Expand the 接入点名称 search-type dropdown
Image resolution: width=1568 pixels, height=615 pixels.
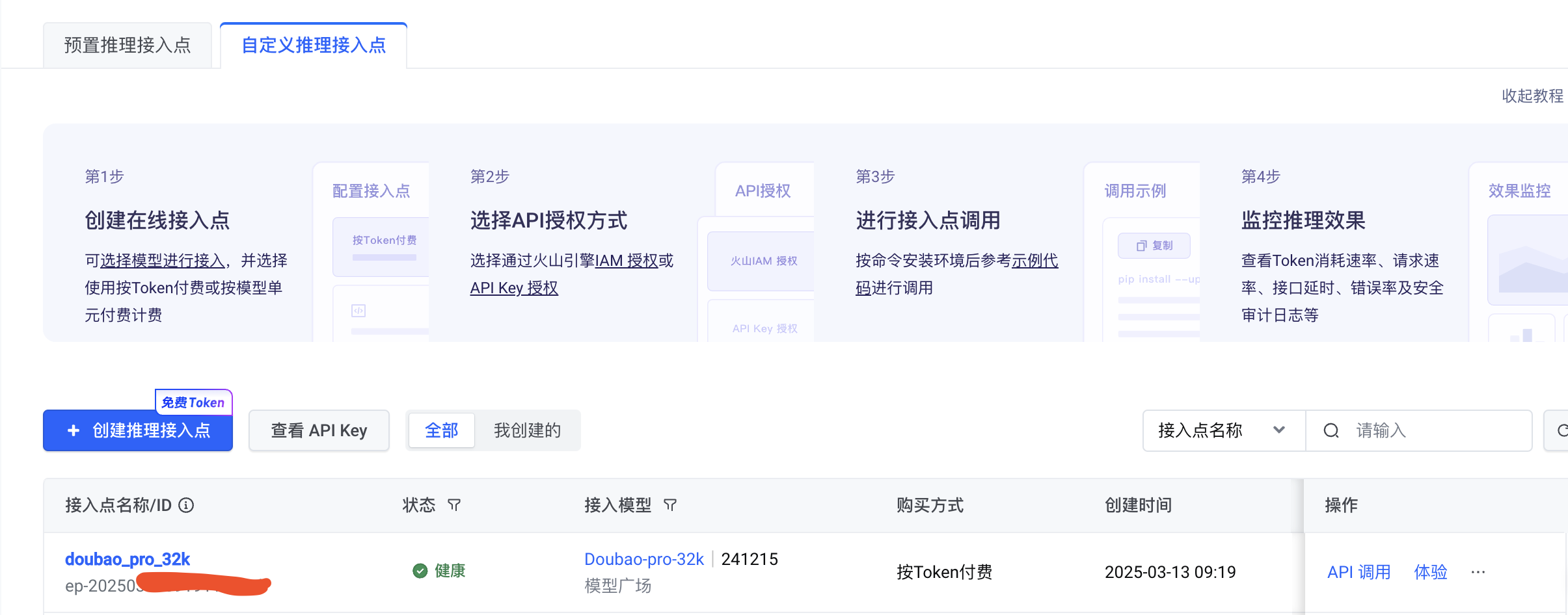(x=1224, y=430)
